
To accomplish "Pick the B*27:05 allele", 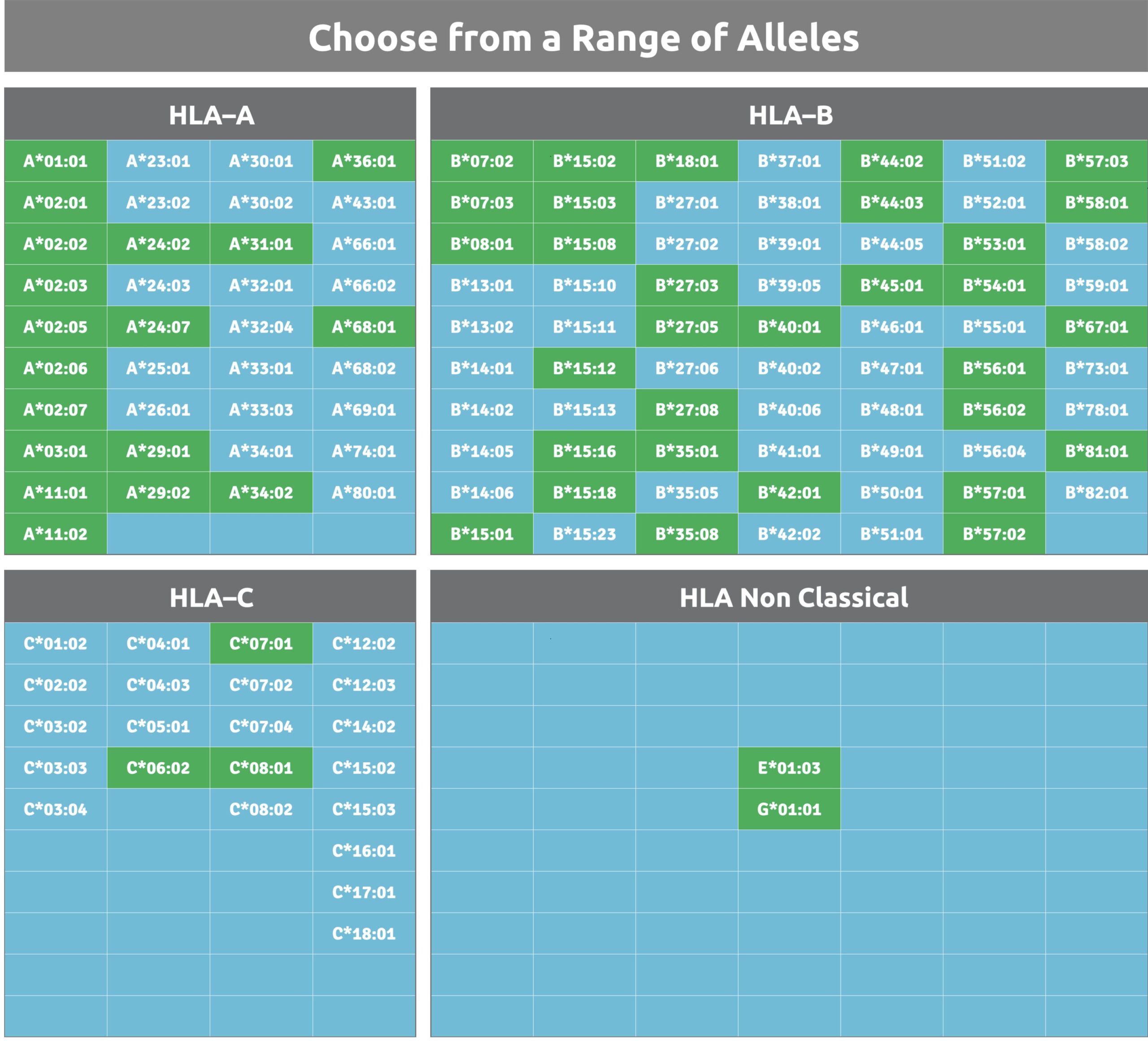I will point(687,327).
